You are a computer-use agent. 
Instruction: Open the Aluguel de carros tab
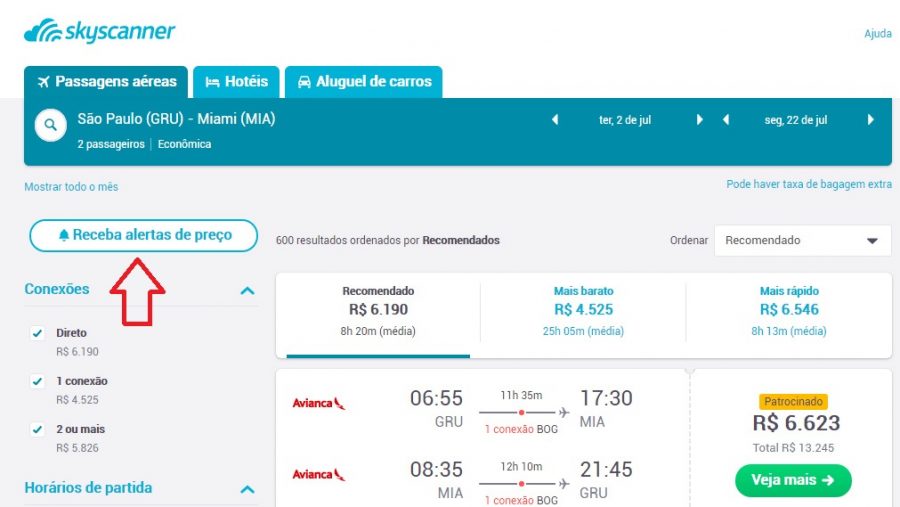click(364, 82)
